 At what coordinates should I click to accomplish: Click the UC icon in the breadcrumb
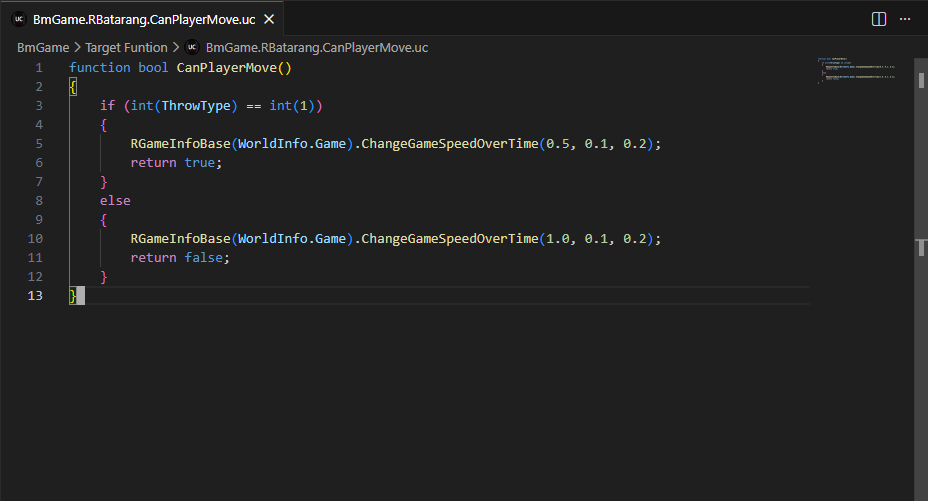[192, 47]
